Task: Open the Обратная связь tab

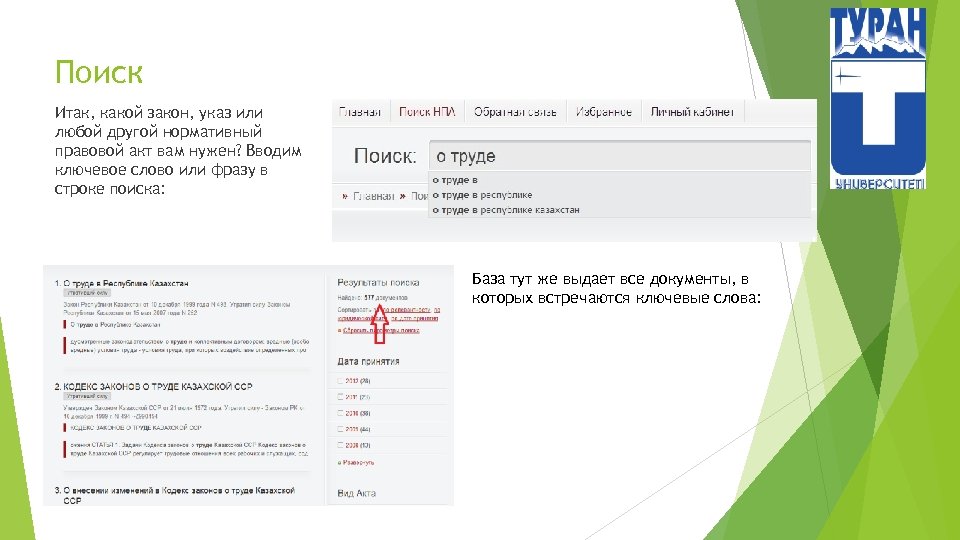Action: [x=515, y=112]
